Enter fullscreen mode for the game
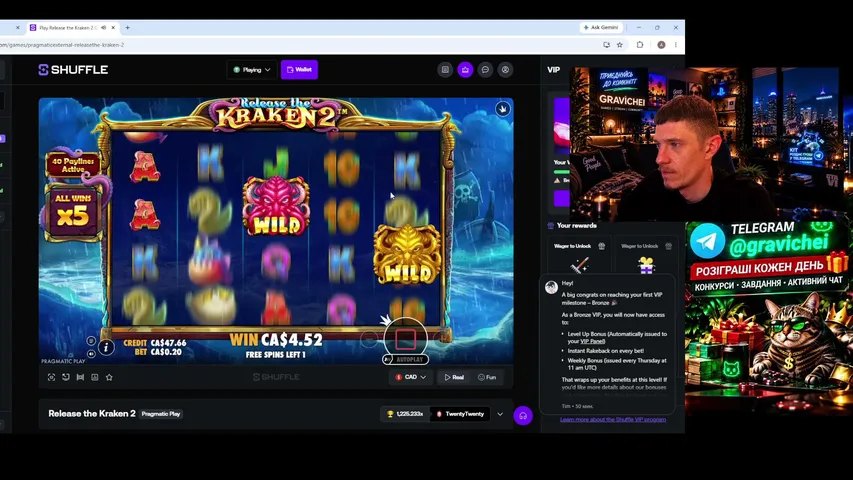Screen dimensions: 853x480 51,377
